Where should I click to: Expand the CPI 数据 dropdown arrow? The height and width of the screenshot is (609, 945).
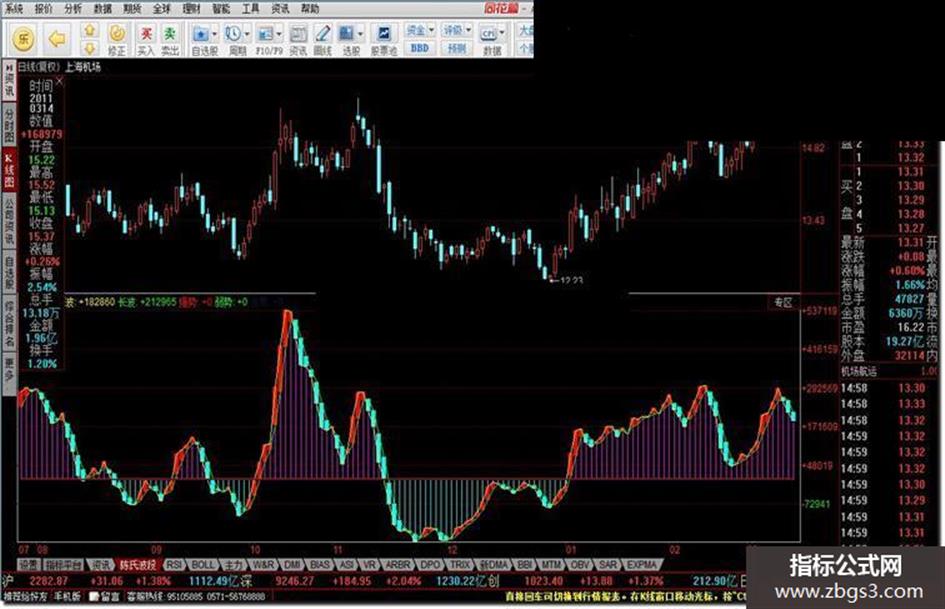point(501,34)
